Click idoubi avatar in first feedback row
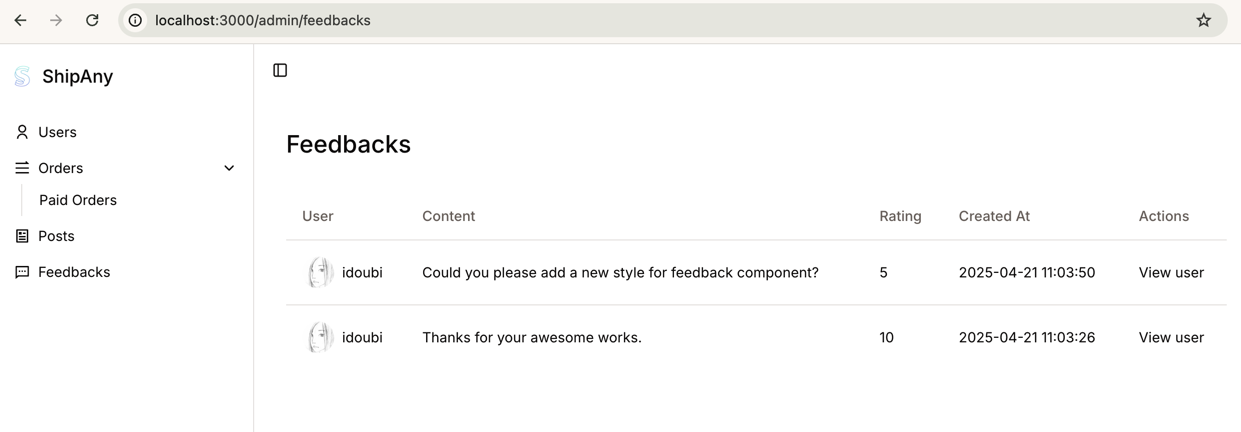 pyautogui.click(x=320, y=272)
